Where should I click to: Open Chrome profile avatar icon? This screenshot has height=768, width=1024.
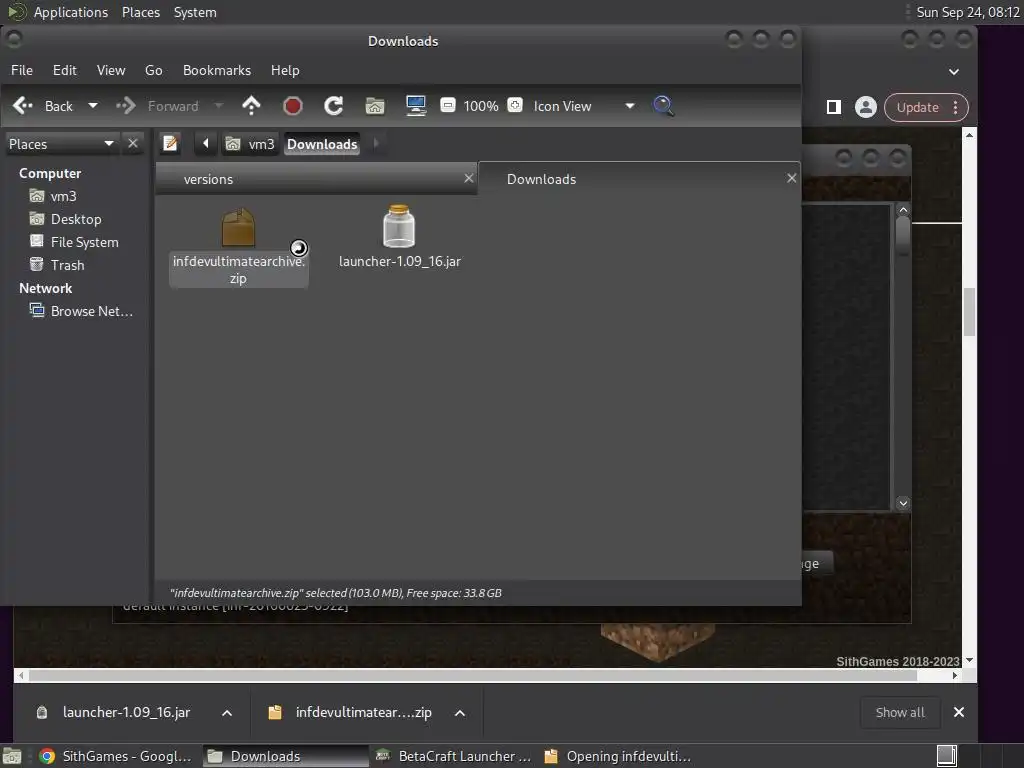pos(866,107)
